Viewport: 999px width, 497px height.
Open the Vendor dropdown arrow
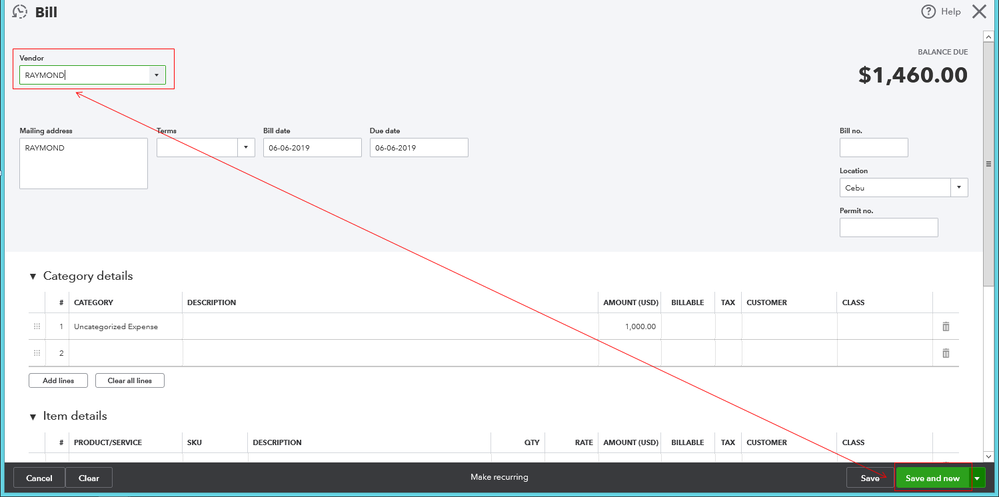click(157, 75)
